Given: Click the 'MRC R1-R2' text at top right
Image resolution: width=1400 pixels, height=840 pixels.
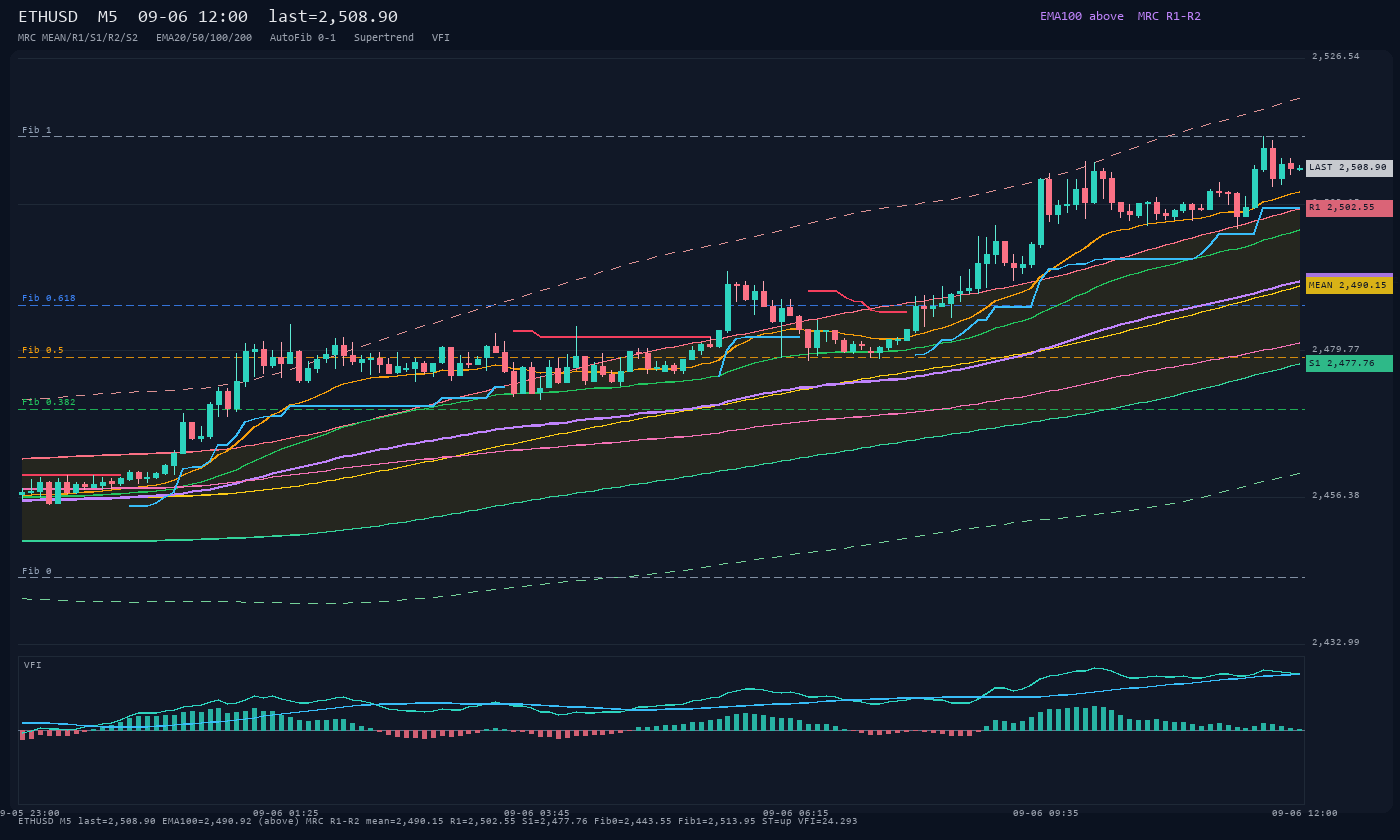Looking at the screenshot, I should (1169, 16).
